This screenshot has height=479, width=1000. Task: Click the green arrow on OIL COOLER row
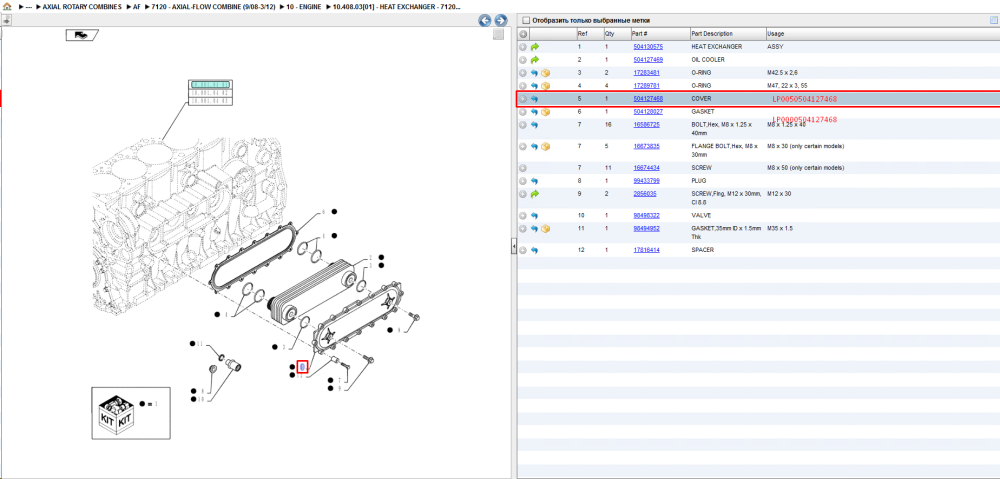534,59
